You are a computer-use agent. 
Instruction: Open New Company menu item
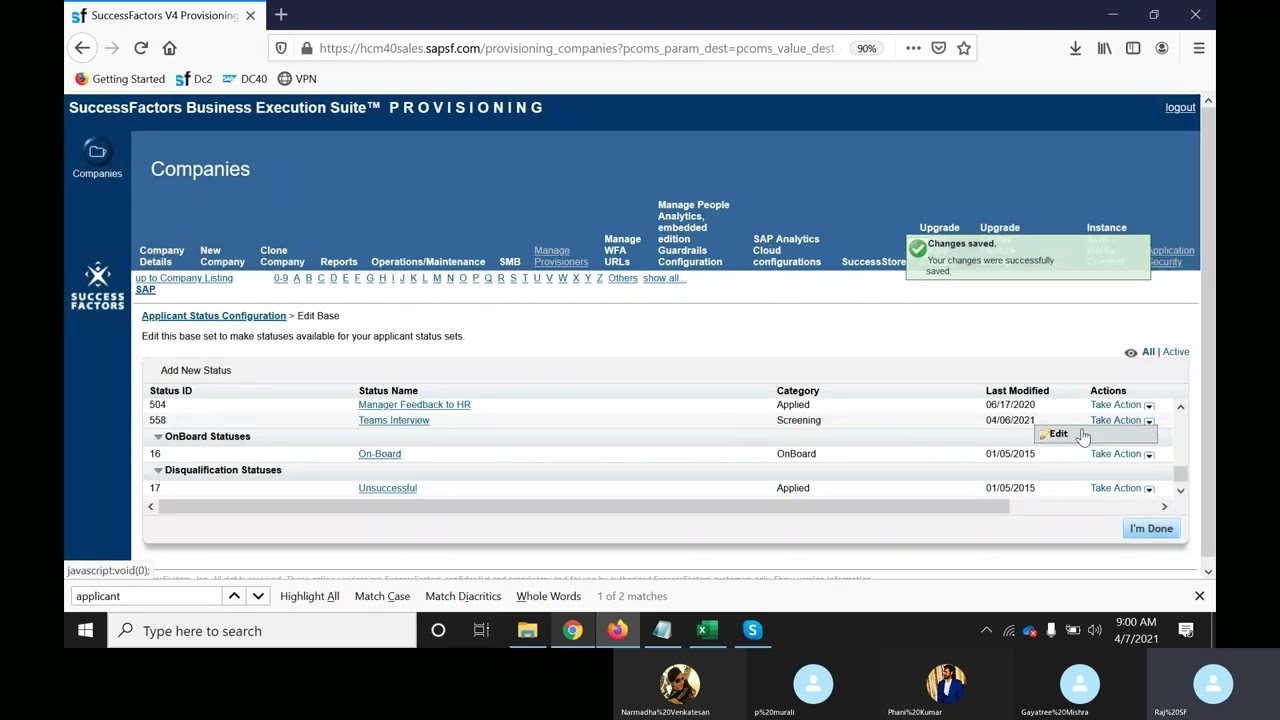pyautogui.click(x=222, y=256)
